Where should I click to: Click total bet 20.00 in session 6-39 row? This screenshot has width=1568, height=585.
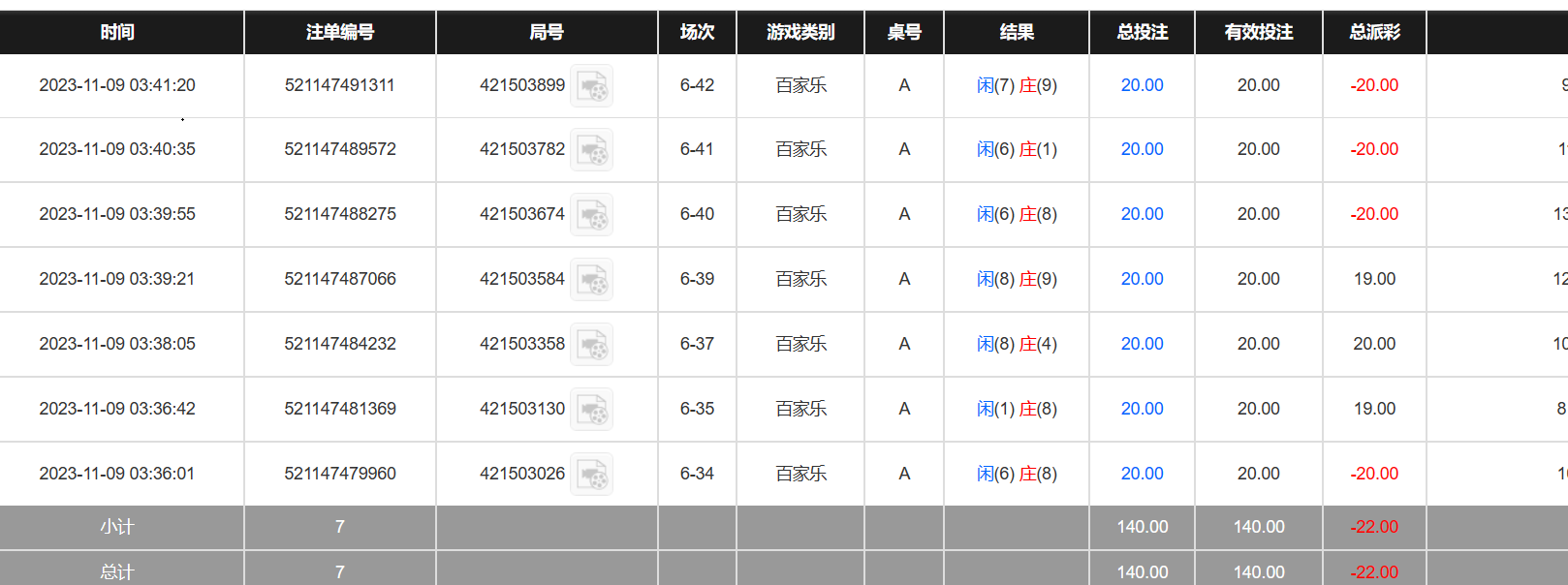[1143, 279]
